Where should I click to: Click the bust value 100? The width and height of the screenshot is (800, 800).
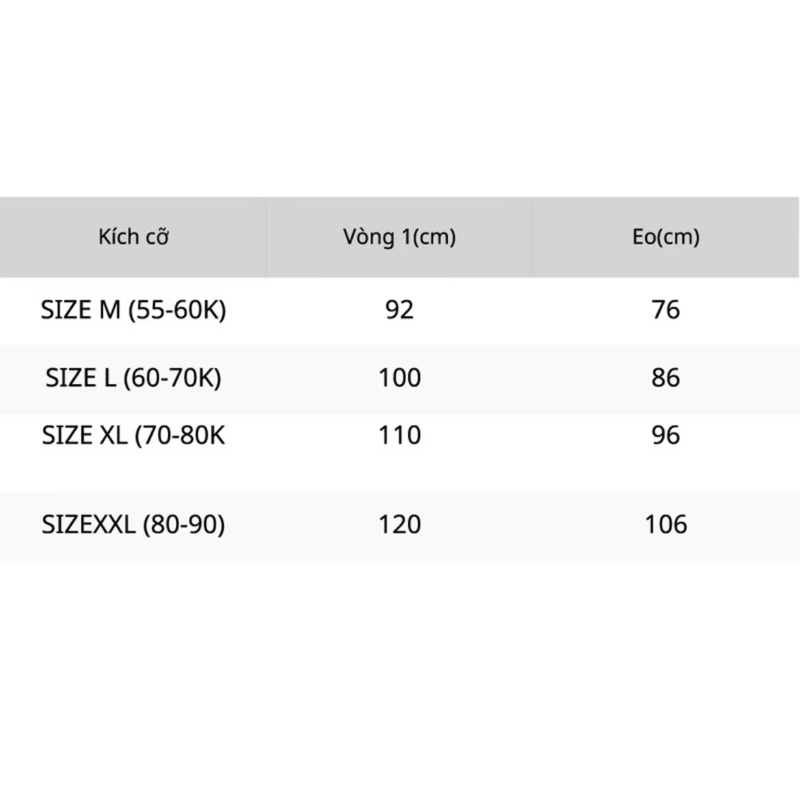(x=399, y=378)
